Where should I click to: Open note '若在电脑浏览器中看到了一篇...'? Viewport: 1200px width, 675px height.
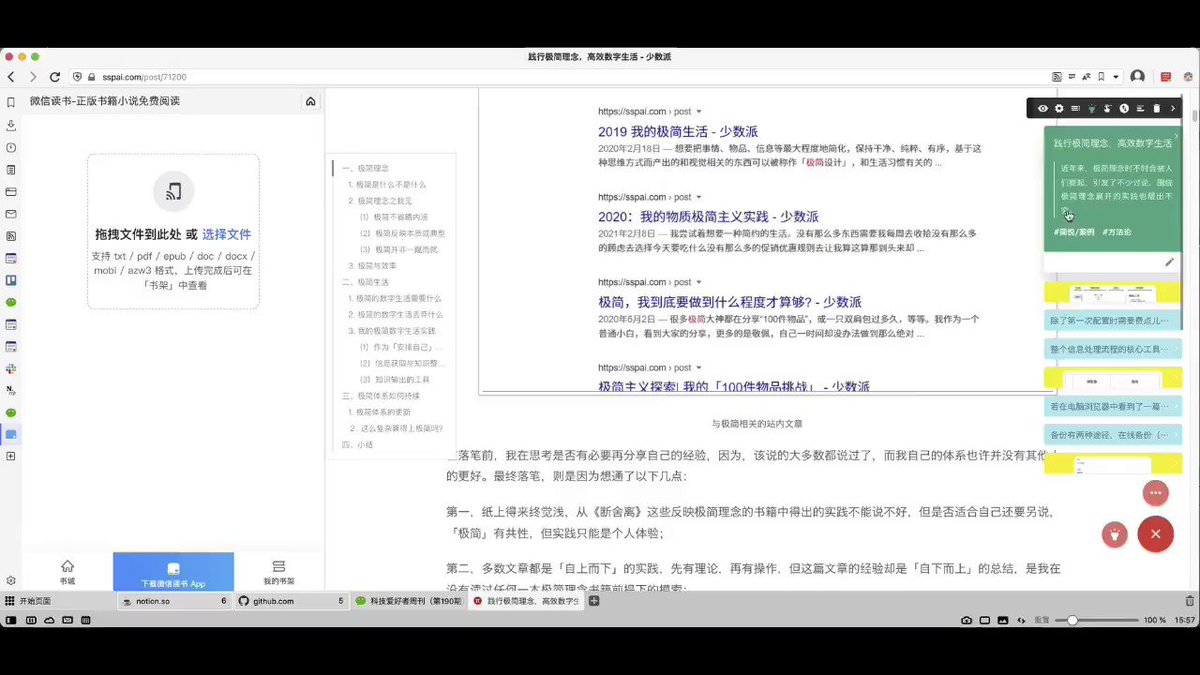(1113, 407)
